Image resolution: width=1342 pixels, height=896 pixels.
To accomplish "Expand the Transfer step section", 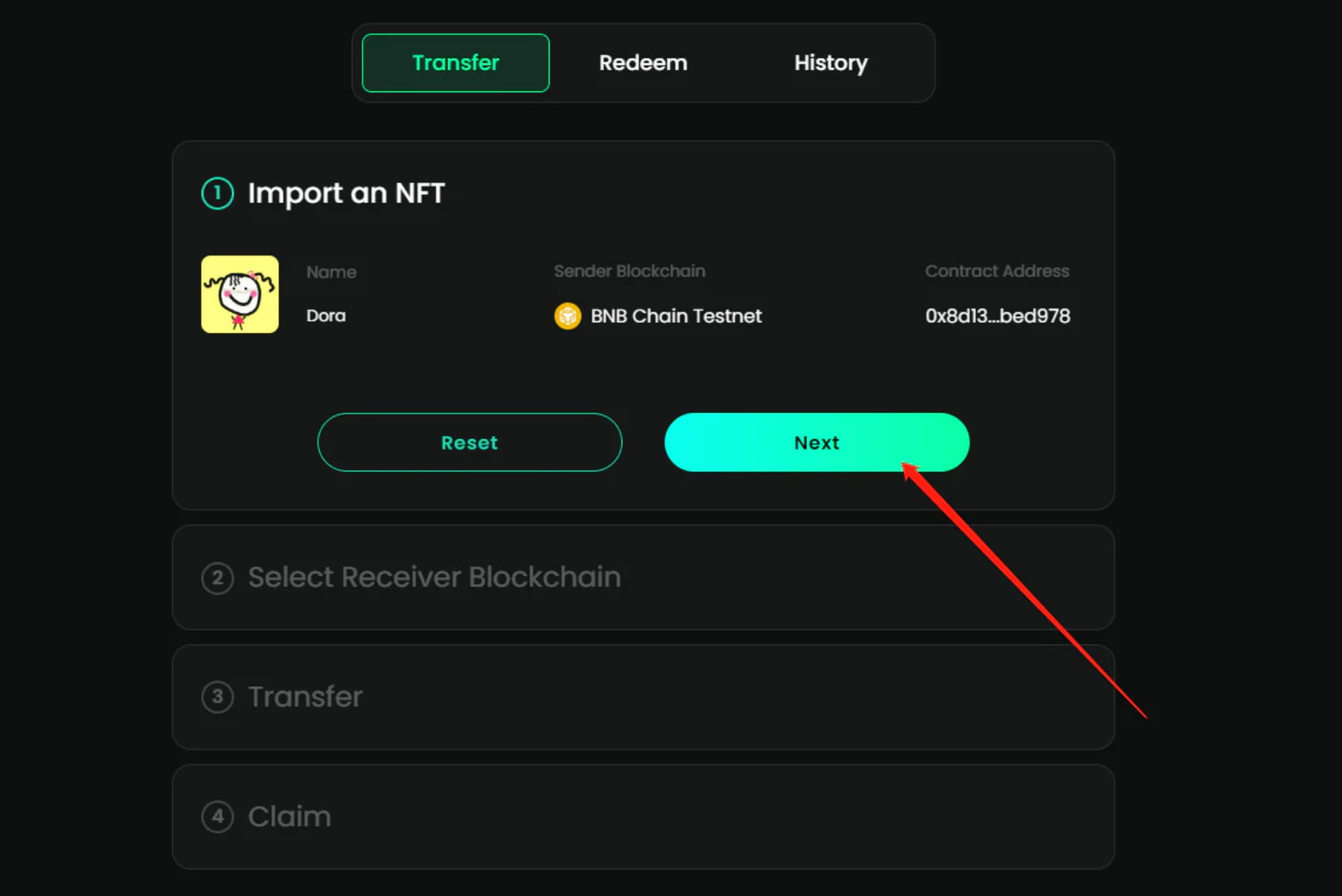I will click(643, 697).
